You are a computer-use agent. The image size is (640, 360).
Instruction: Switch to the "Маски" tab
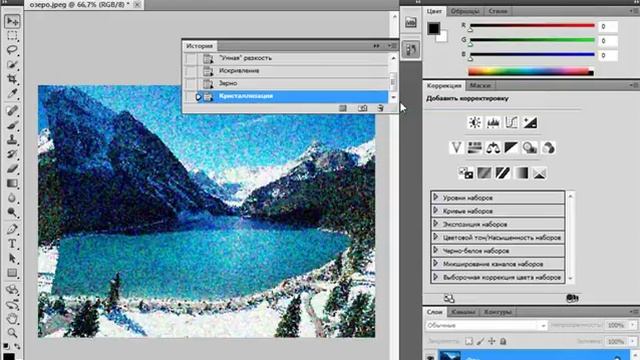[x=480, y=85]
